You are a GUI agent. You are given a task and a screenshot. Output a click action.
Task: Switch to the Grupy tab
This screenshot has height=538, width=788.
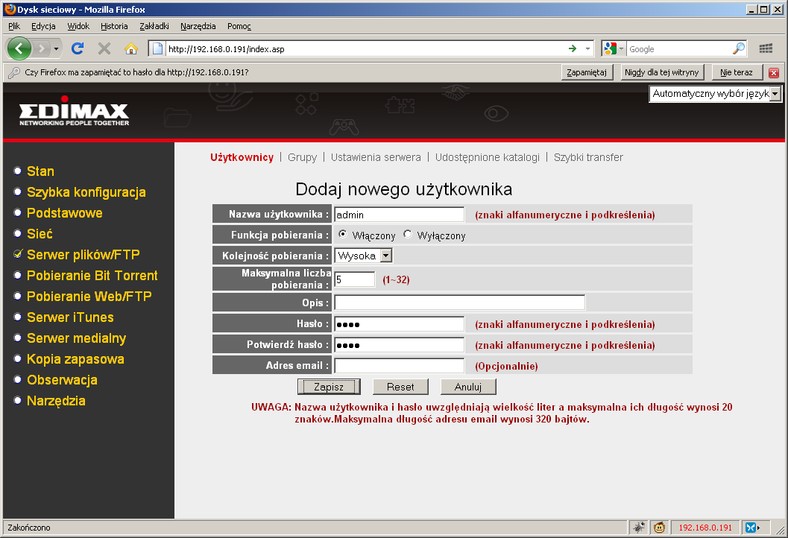302,157
